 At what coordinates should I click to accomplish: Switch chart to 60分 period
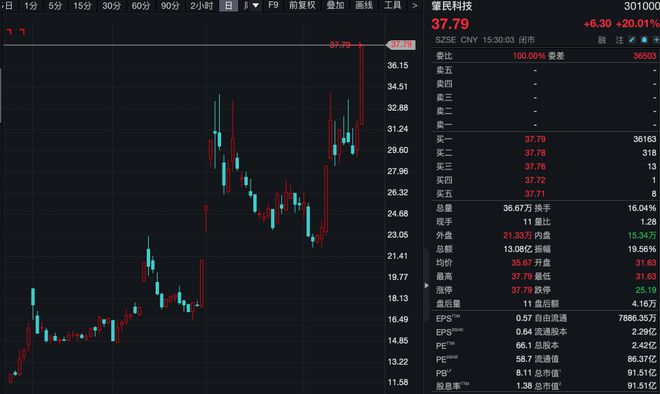(x=141, y=5)
